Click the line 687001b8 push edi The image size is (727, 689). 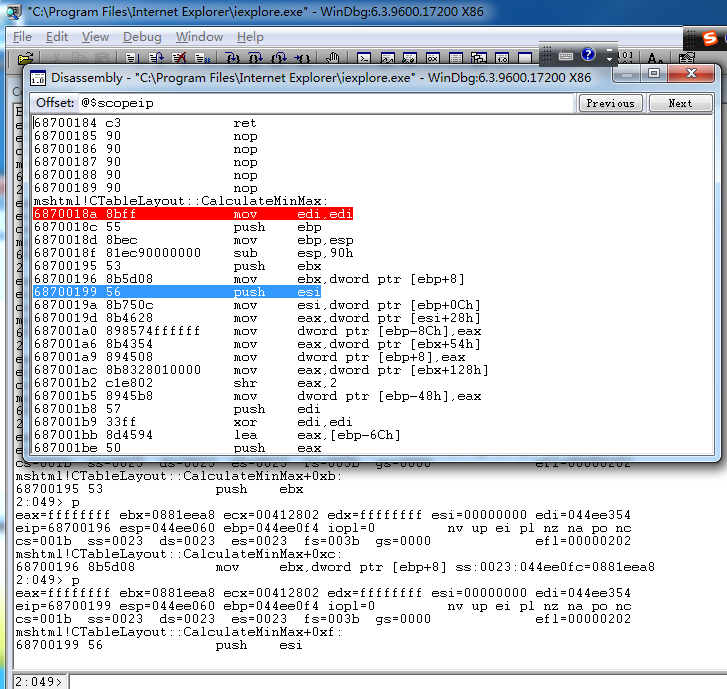177,408
